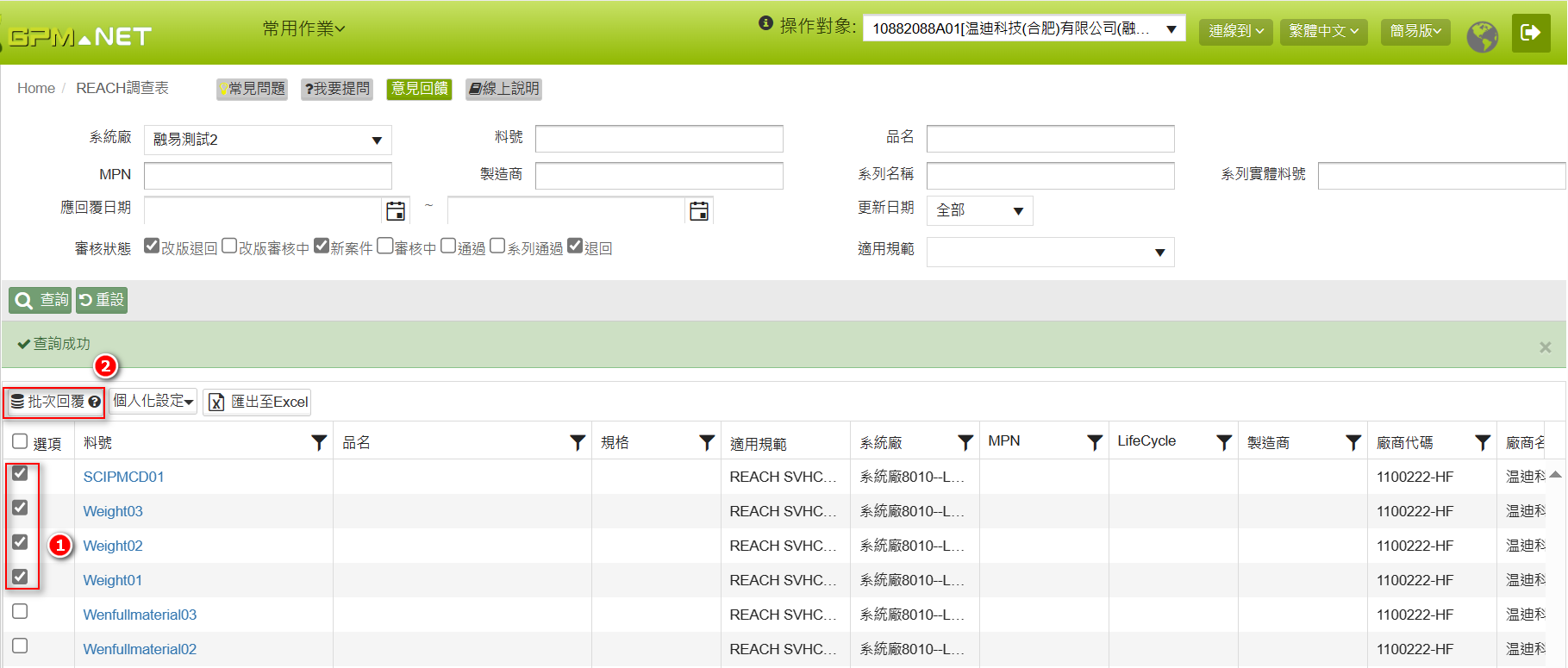Filter the 廠商代碼 column
Image resolution: width=1568 pixels, height=668 pixels.
[1483, 442]
